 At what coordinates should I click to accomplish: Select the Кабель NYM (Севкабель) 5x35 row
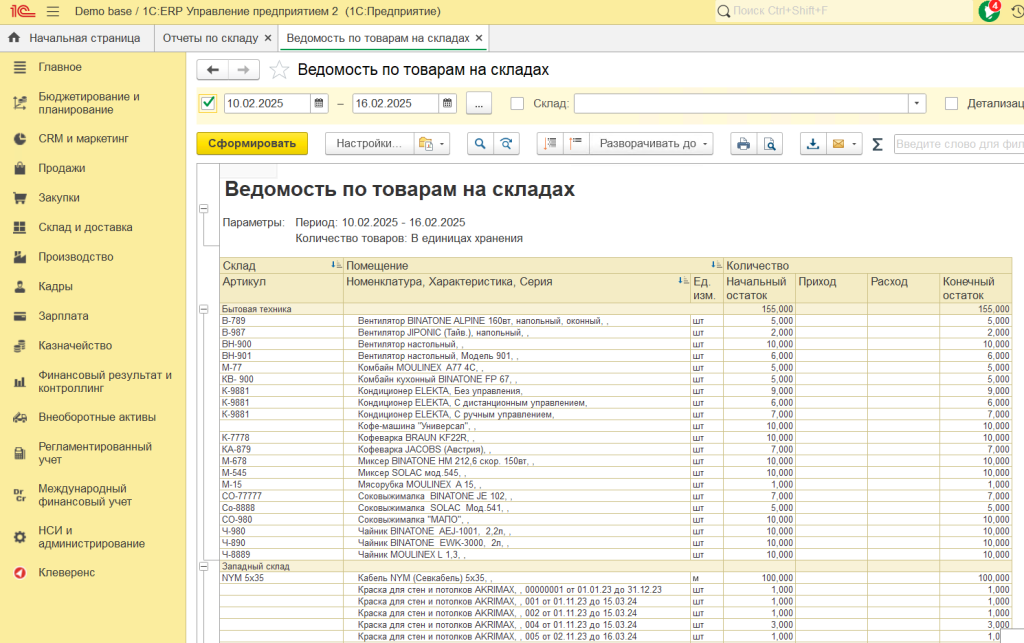tap(616, 578)
